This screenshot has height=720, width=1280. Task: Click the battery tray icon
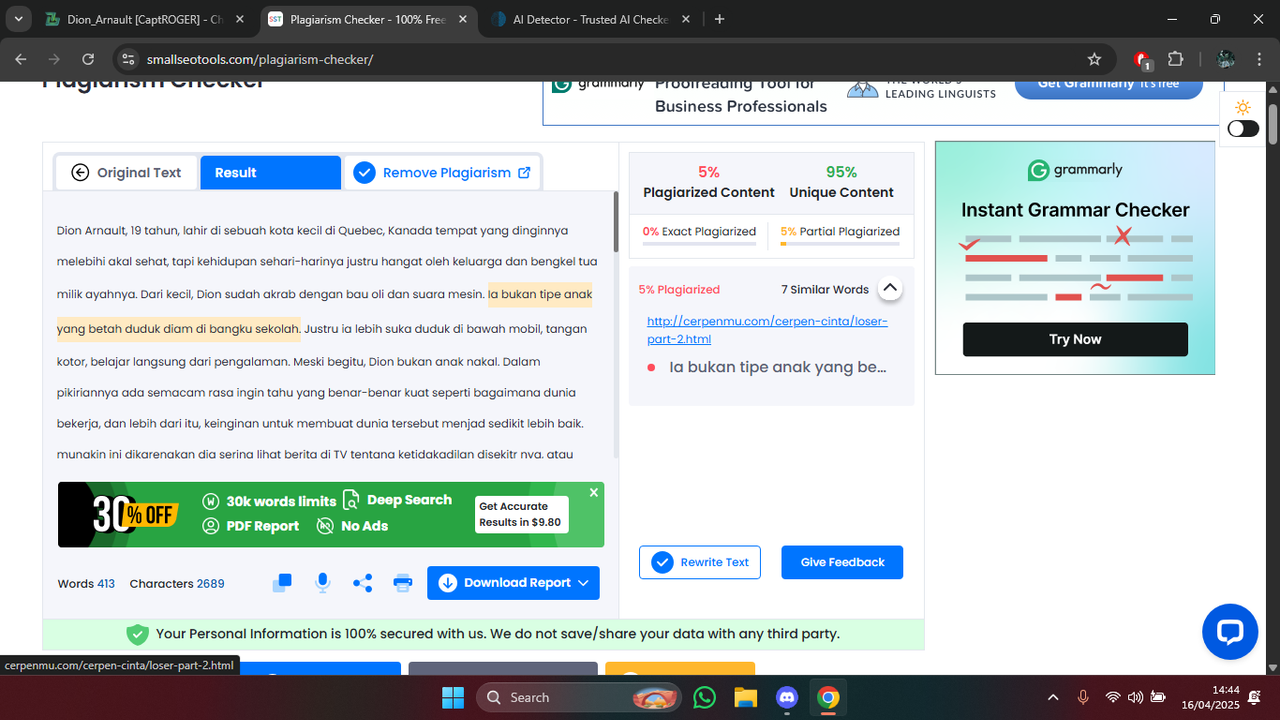click(1158, 697)
